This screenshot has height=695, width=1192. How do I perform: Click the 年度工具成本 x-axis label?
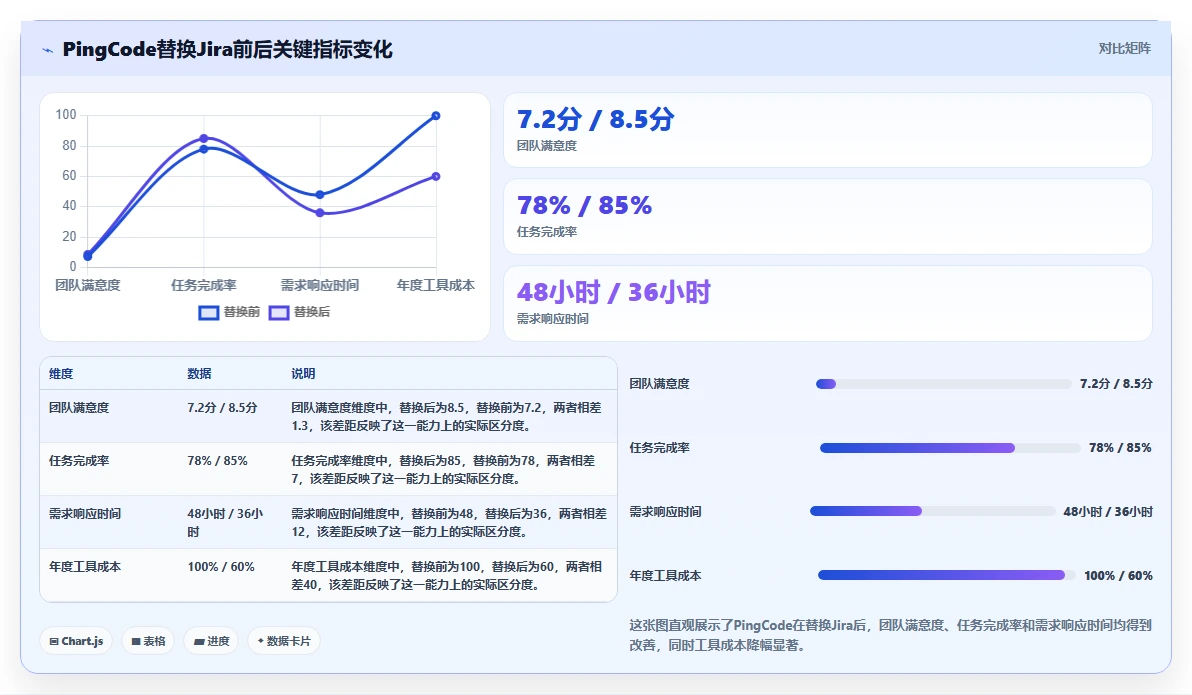[x=436, y=285]
